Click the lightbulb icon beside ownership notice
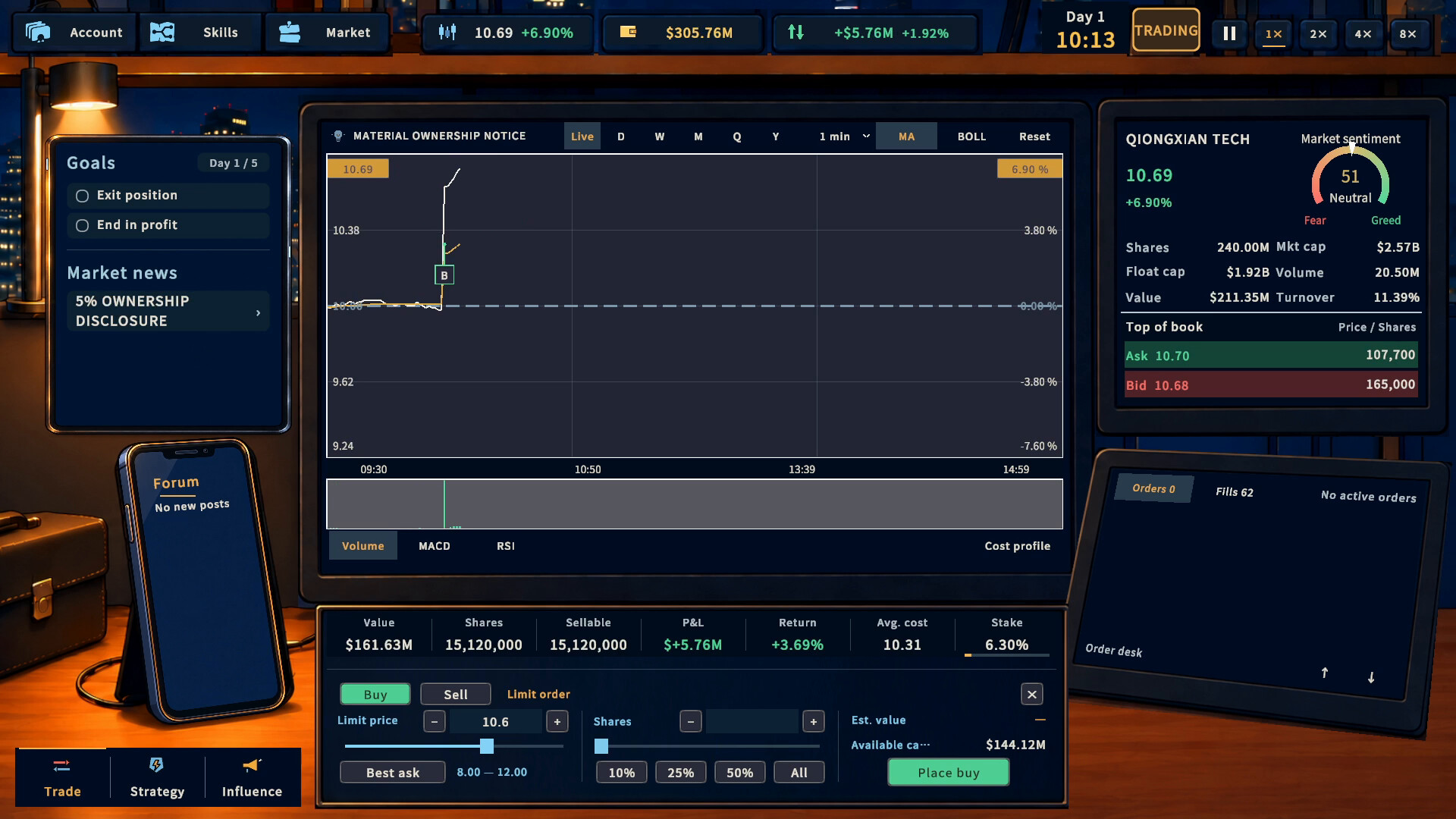Screen dimensions: 1456x819 coord(338,136)
